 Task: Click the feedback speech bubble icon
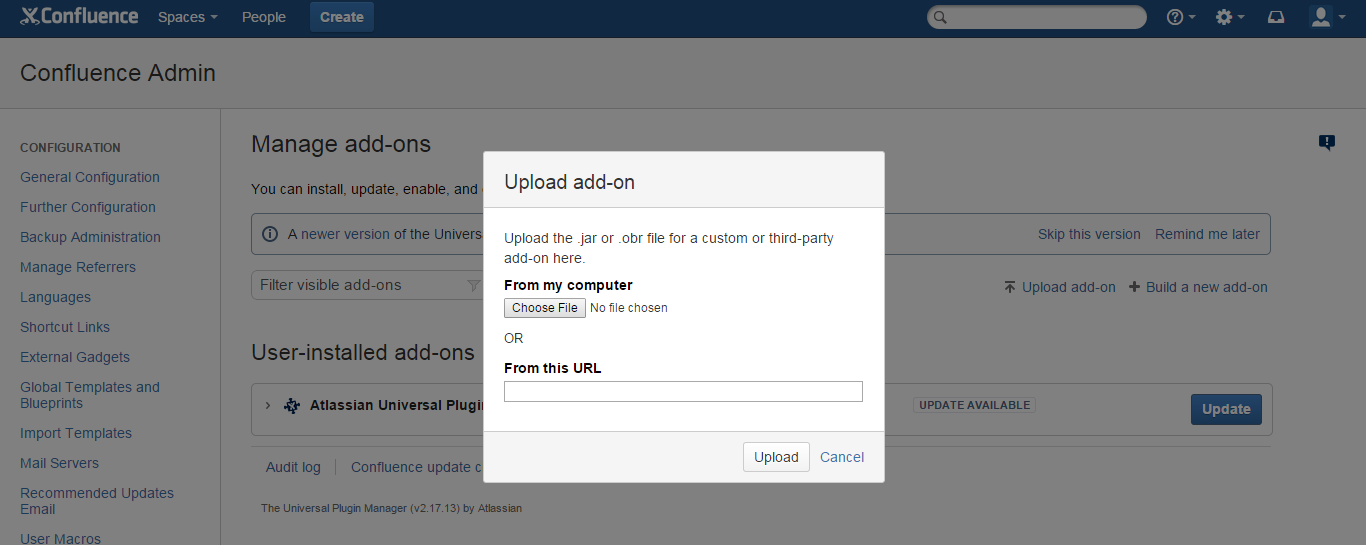tap(1327, 143)
